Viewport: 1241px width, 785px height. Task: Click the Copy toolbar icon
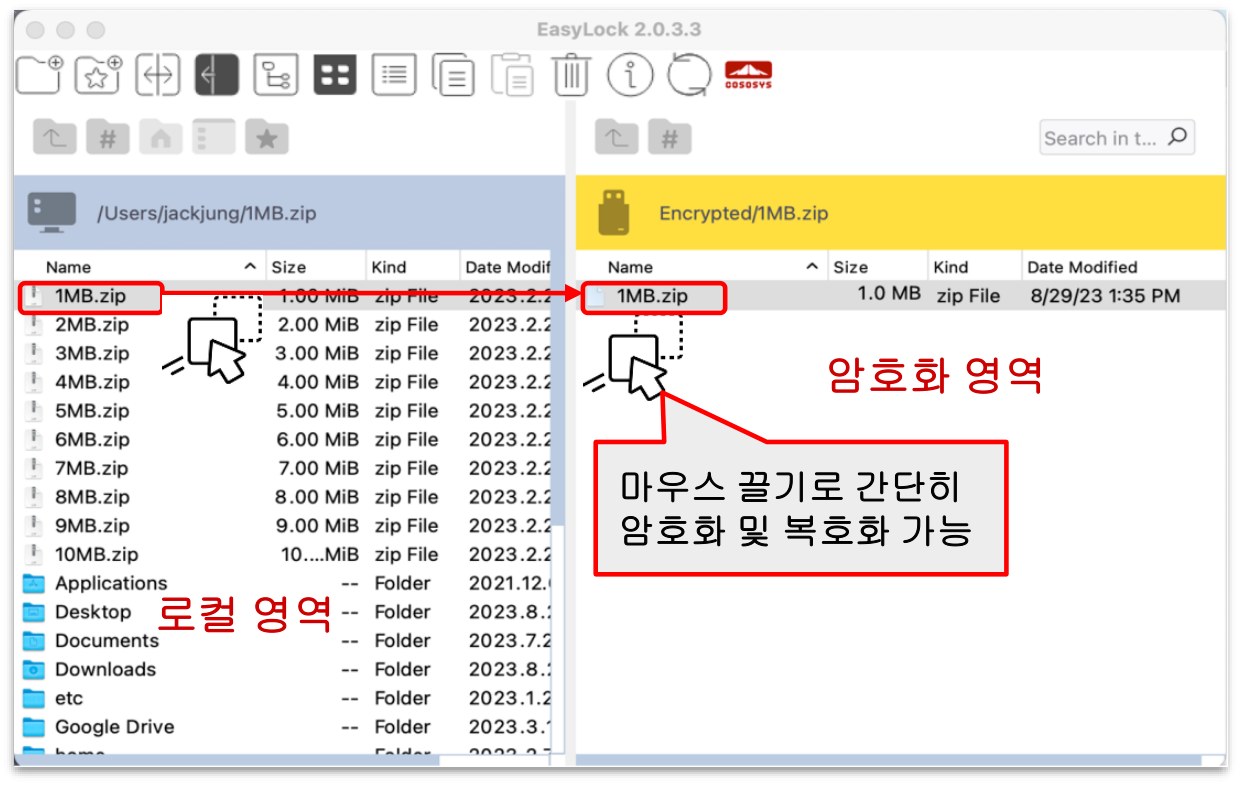click(454, 75)
